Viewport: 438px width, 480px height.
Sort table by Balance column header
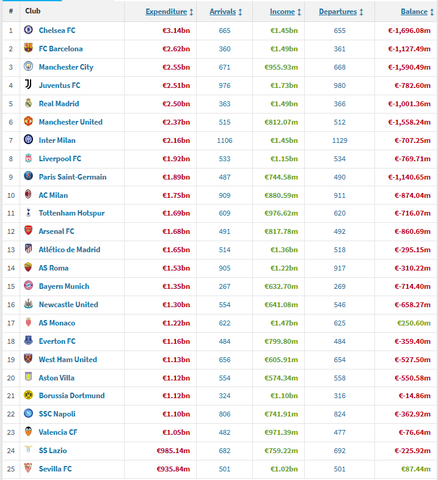point(417,12)
